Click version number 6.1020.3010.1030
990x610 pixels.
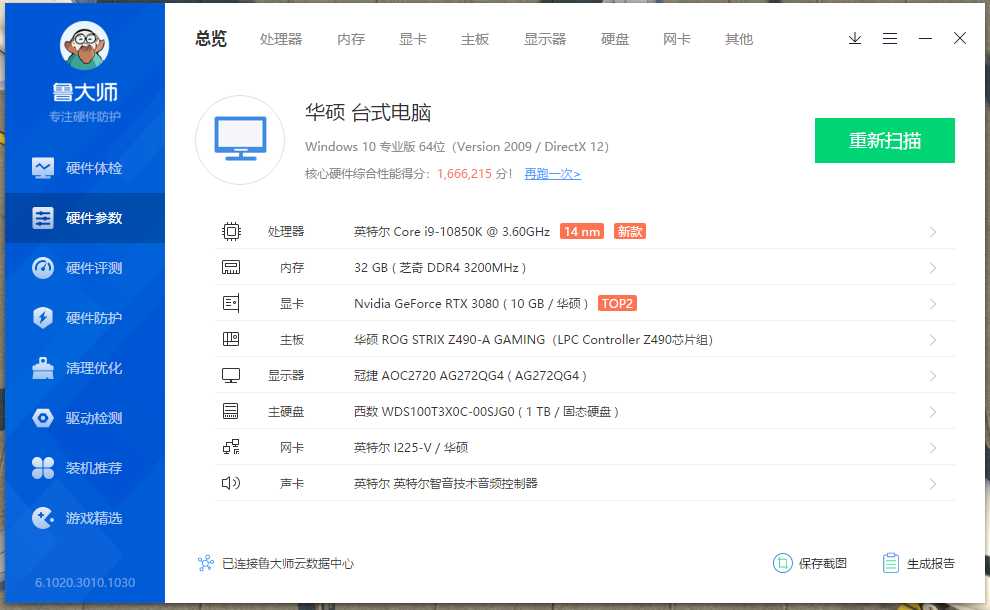point(85,582)
